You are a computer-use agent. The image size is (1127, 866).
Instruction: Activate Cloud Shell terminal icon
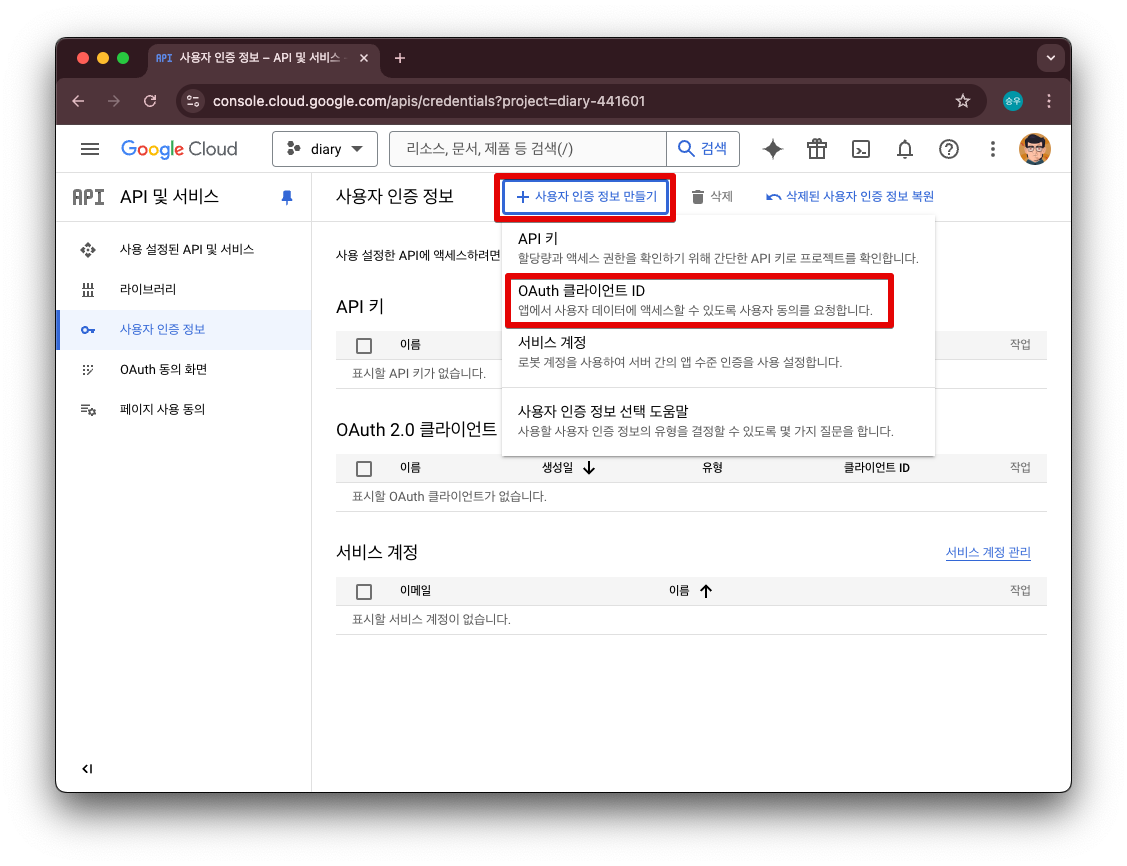(860, 149)
